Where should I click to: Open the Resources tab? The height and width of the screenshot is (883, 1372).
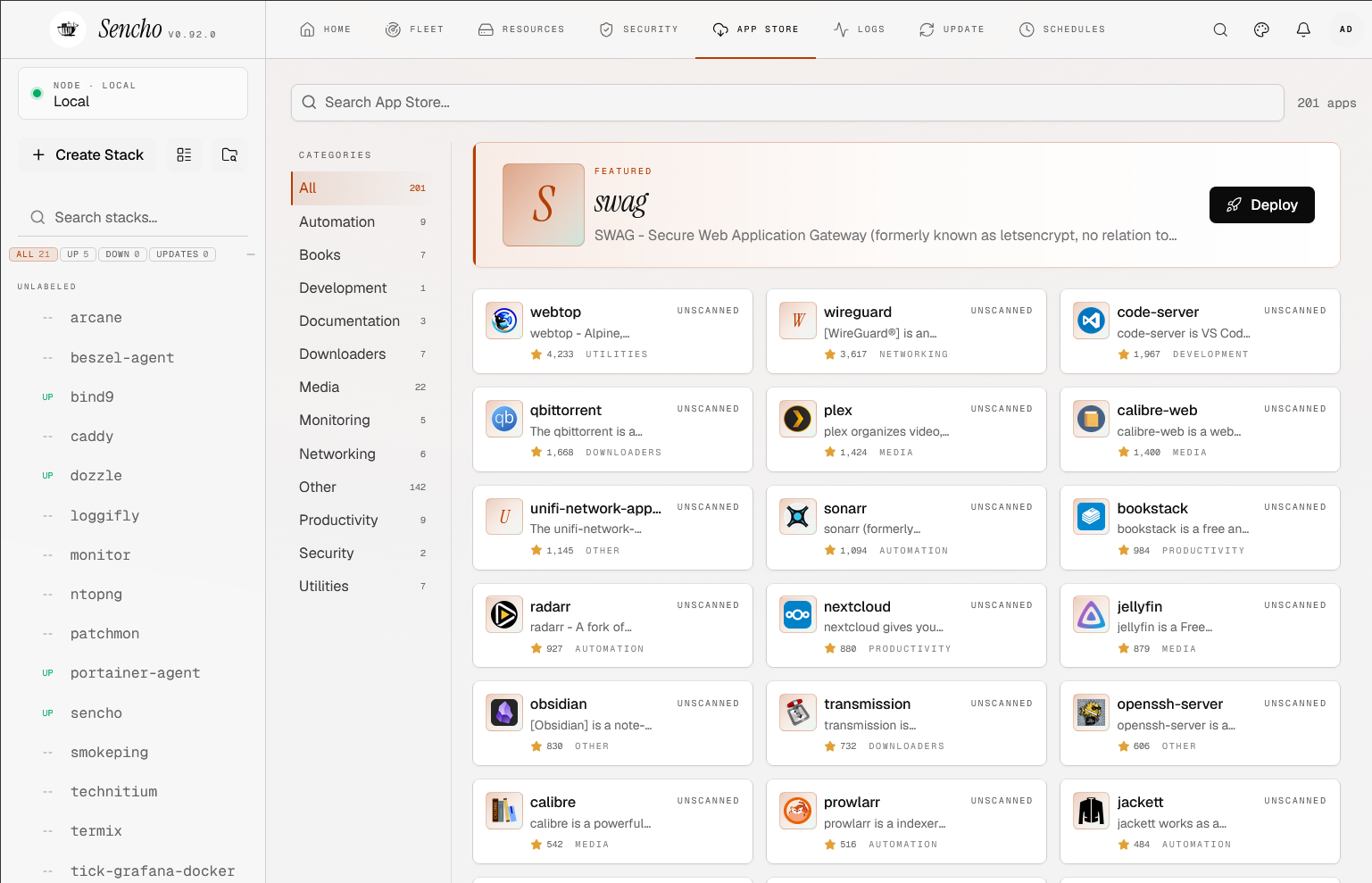point(521,29)
